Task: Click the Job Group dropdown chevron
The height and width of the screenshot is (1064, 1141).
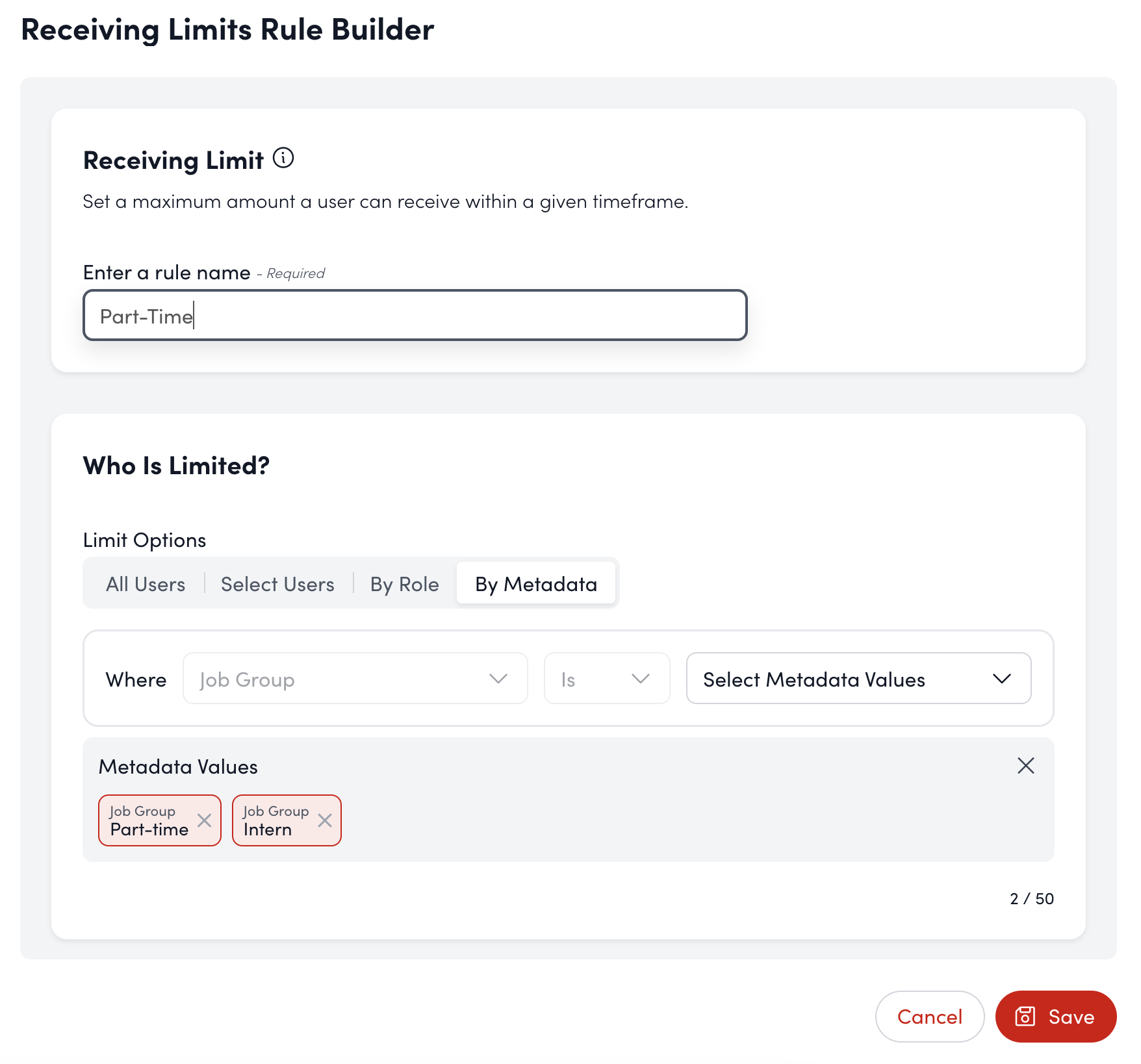Action: point(498,679)
